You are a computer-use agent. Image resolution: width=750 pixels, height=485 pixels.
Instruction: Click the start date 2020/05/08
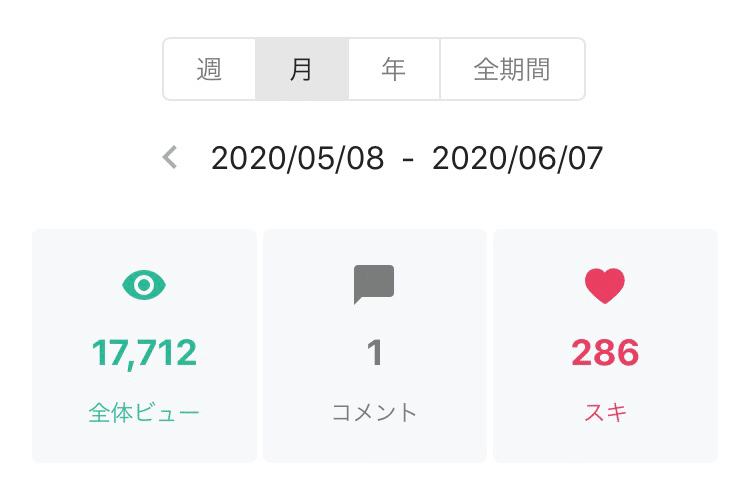tap(297, 158)
